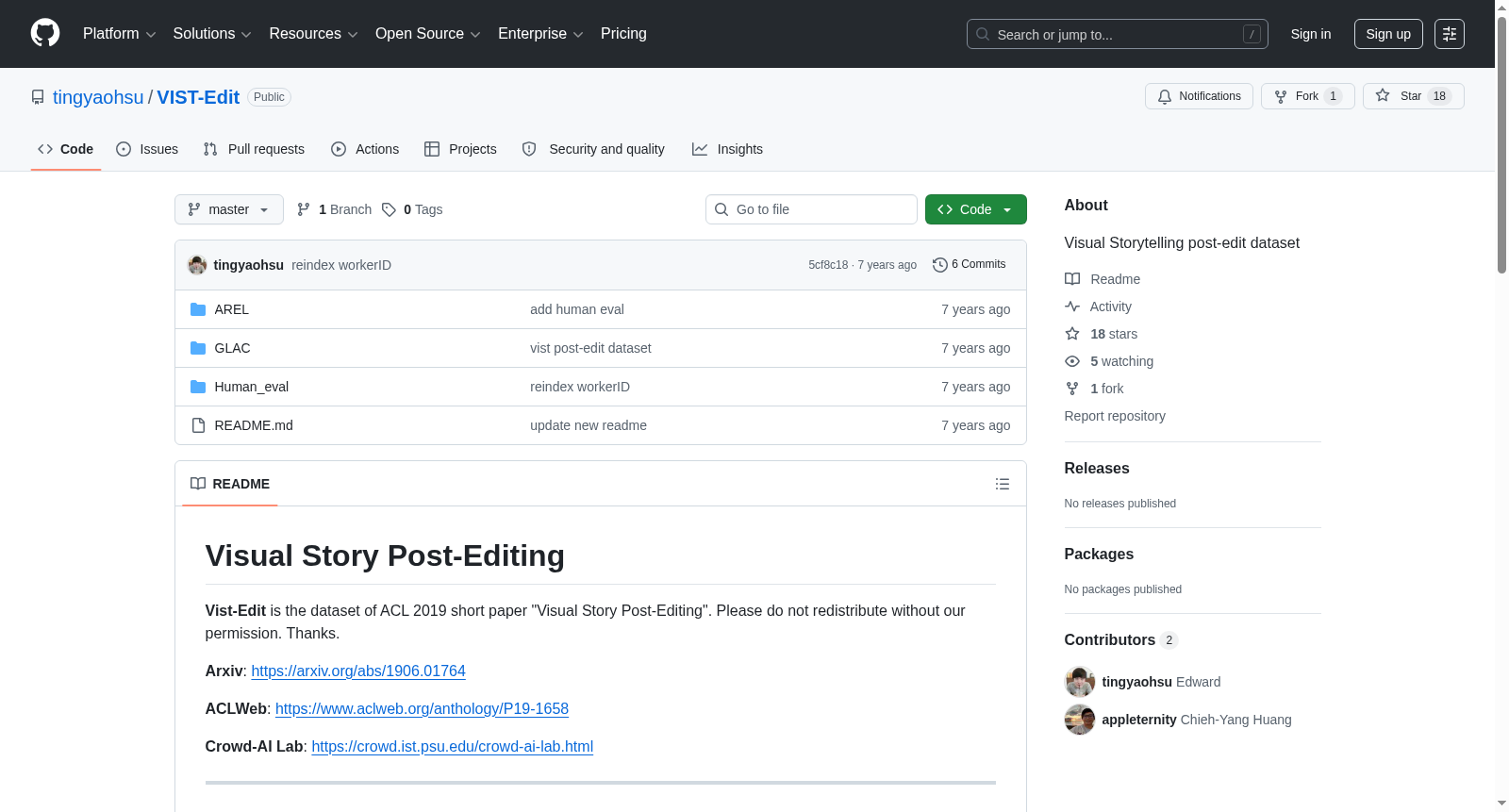Open the master branch selector
This screenshot has width=1509, height=812.
coord(229,209)
